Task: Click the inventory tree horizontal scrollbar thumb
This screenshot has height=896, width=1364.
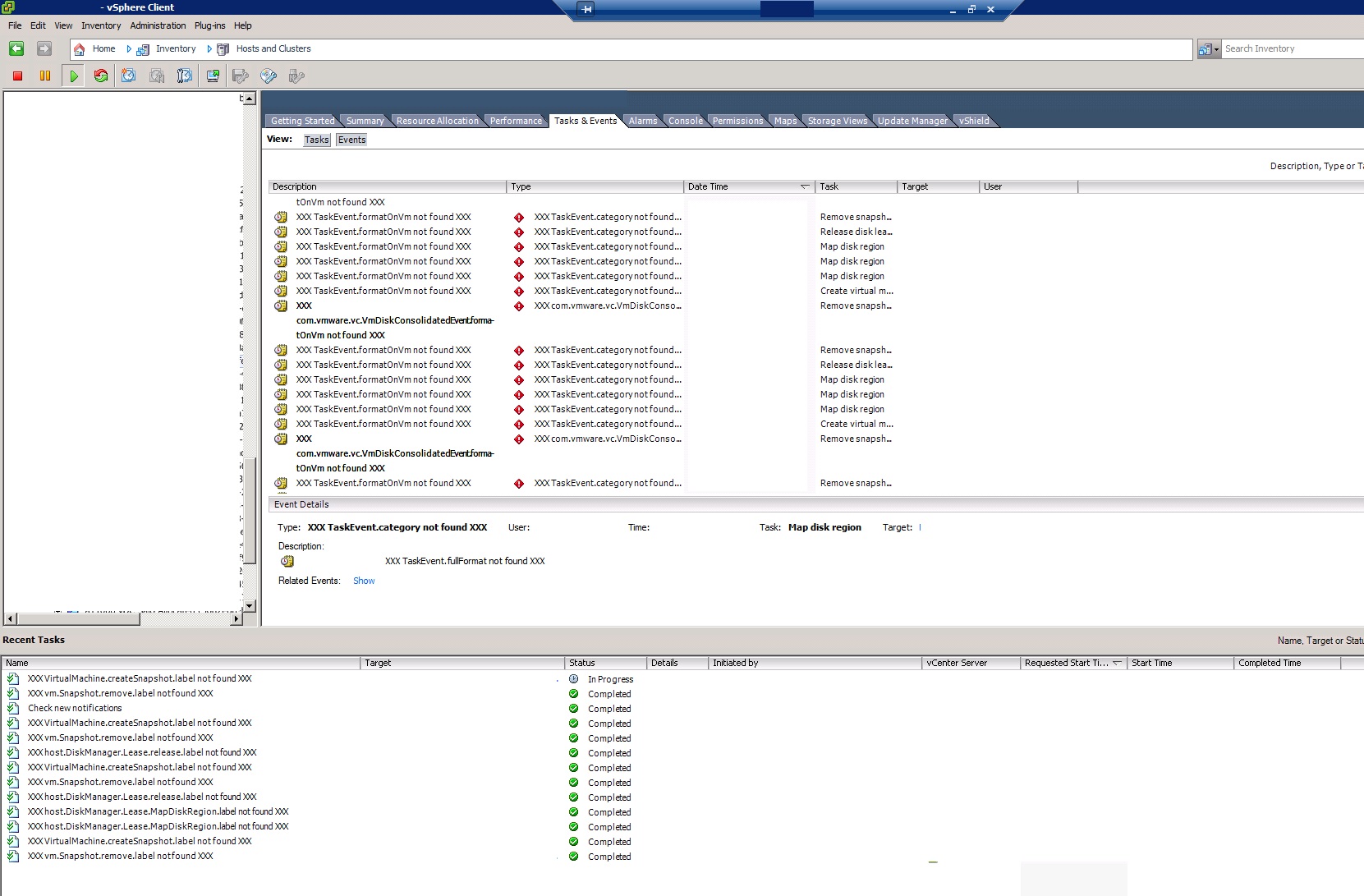Action: click(x=78, y=619)
